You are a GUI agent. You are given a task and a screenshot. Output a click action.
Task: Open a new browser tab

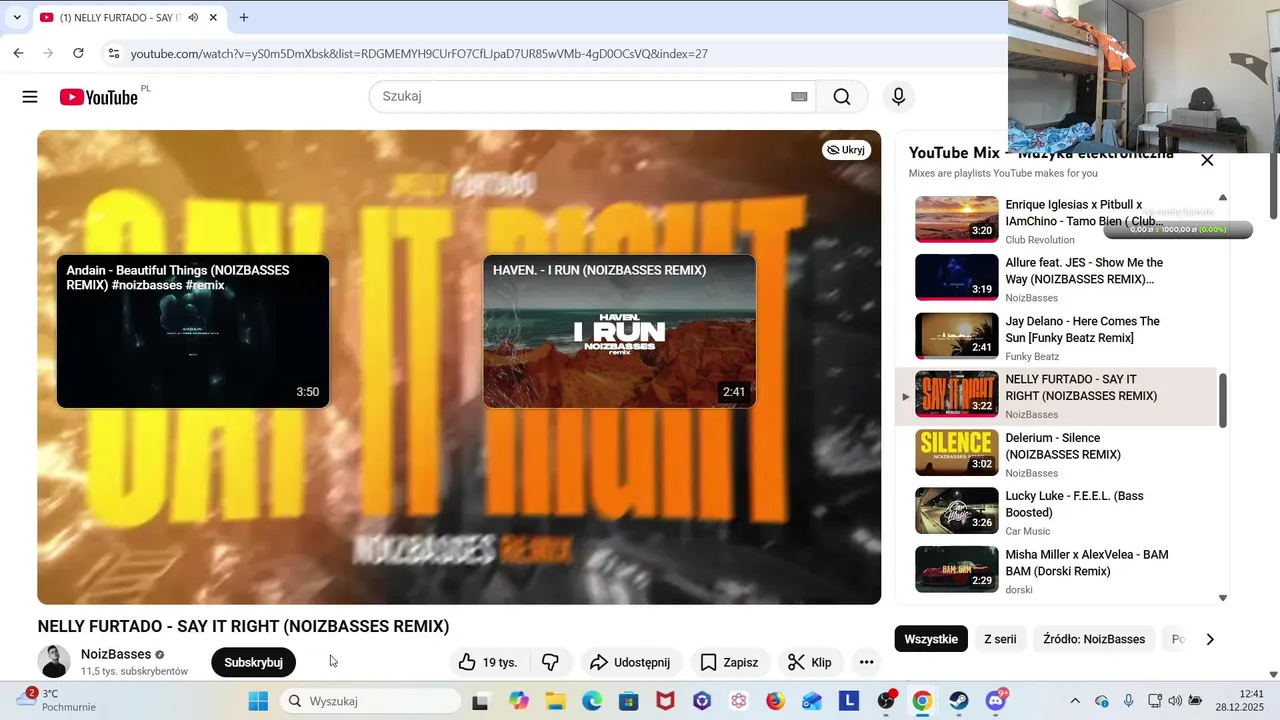[244, 17]
